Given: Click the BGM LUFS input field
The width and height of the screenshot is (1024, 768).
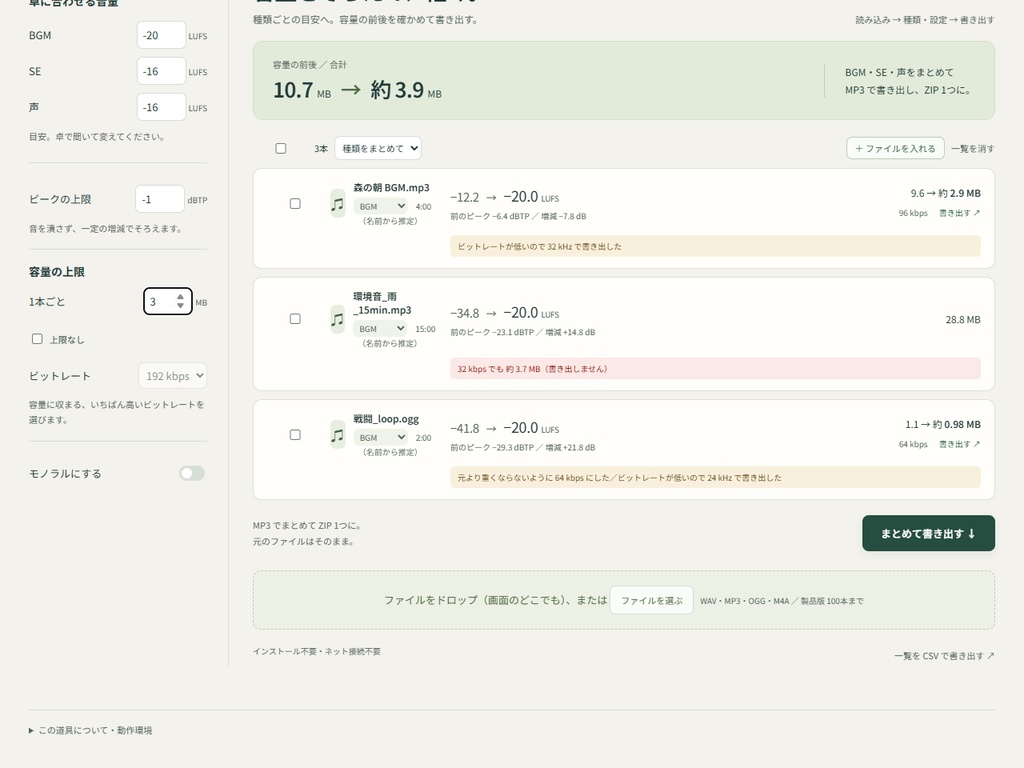Looking at the screenshot, I should click(161, 35).
